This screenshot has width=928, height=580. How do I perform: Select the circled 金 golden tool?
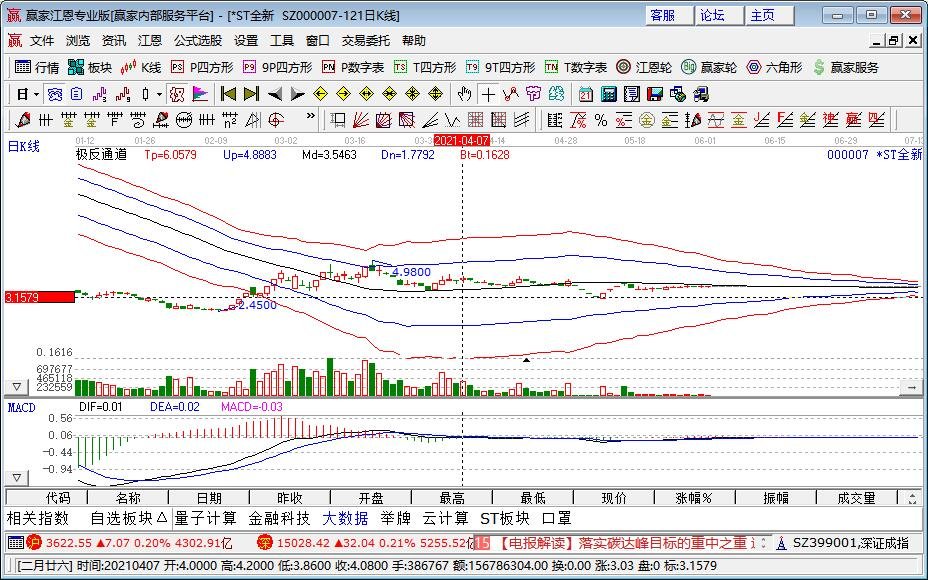pyautogui.click(x=647, y=120)
